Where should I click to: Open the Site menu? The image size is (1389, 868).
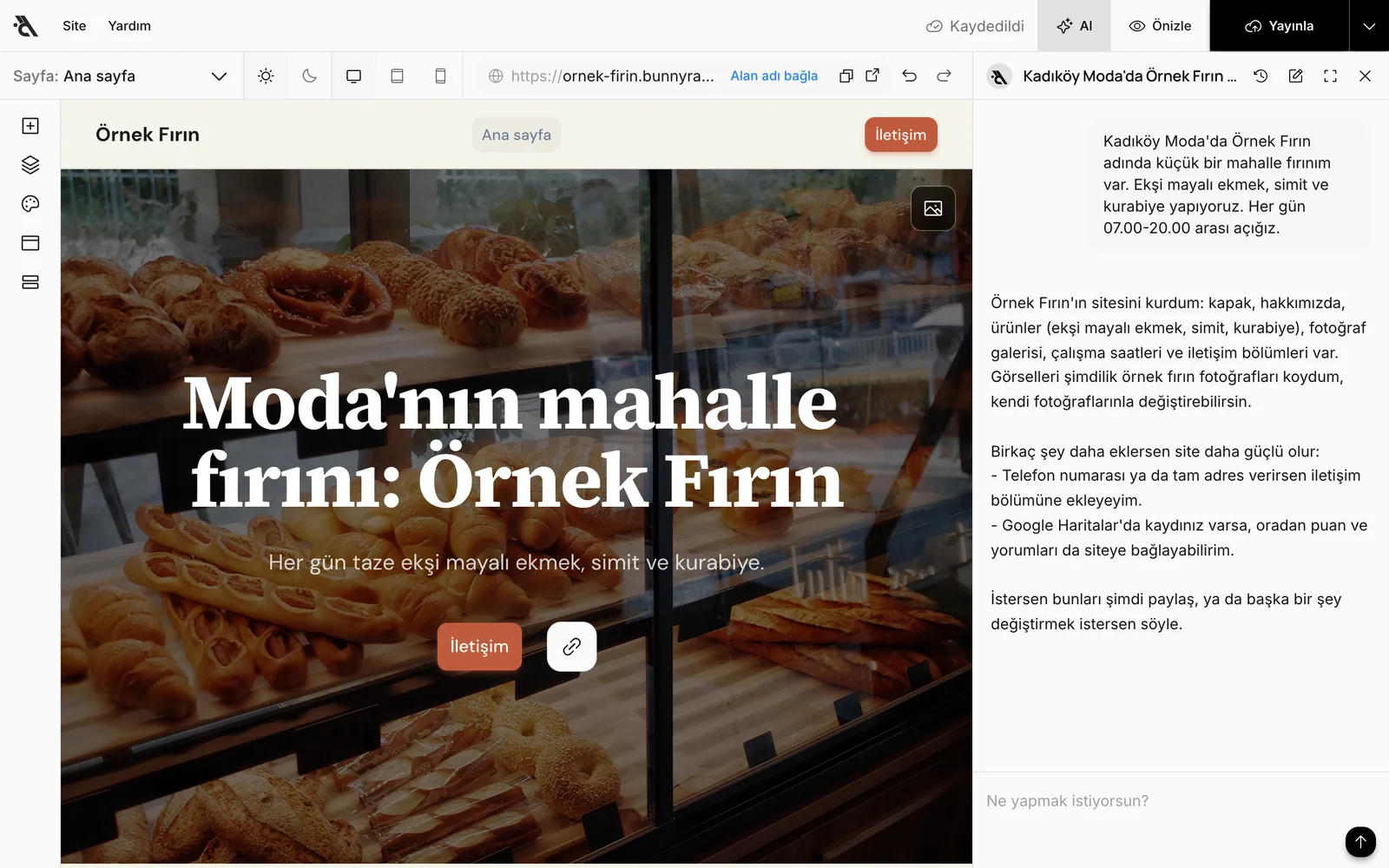(x=75, y=26)
